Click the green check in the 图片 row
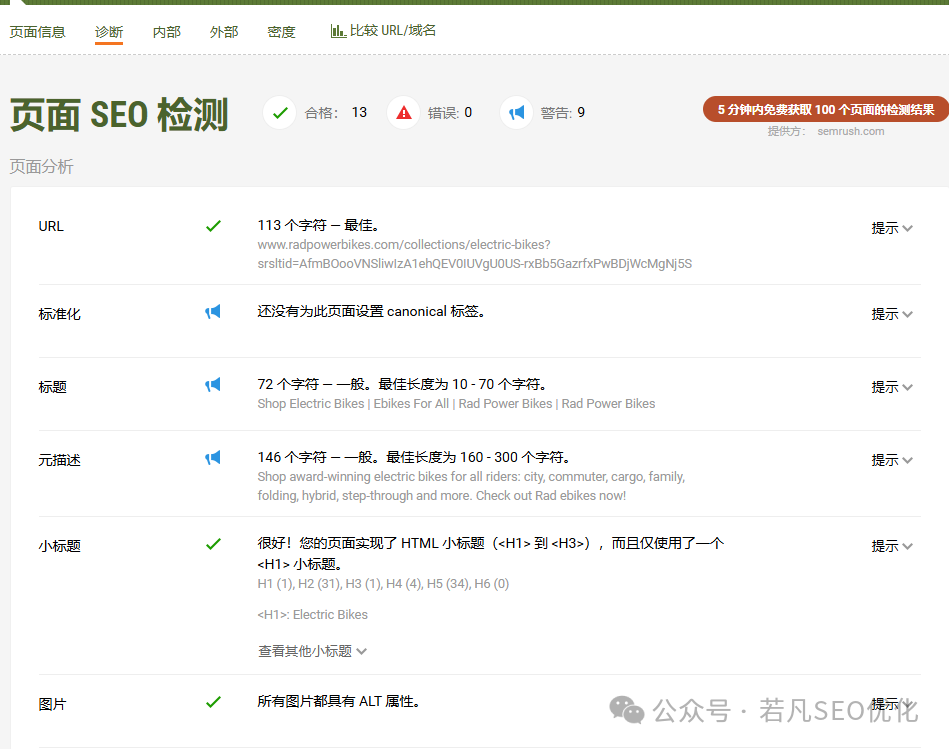The width and height of the screenshot is (949, 749). point(213,702)
